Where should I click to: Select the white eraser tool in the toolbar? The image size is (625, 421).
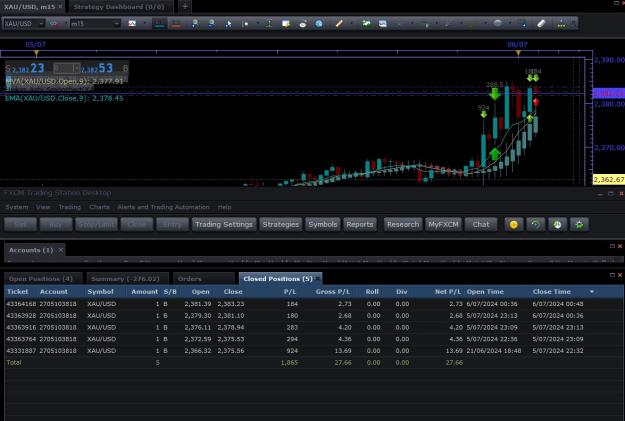coord(541,24)
